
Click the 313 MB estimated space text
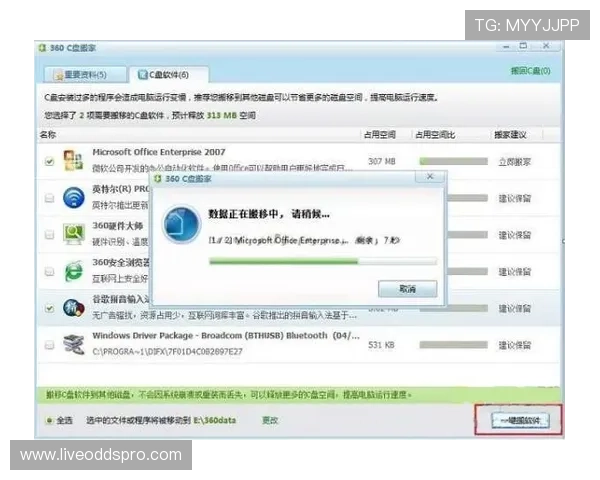pyautogui.click(x=222, y=115)
